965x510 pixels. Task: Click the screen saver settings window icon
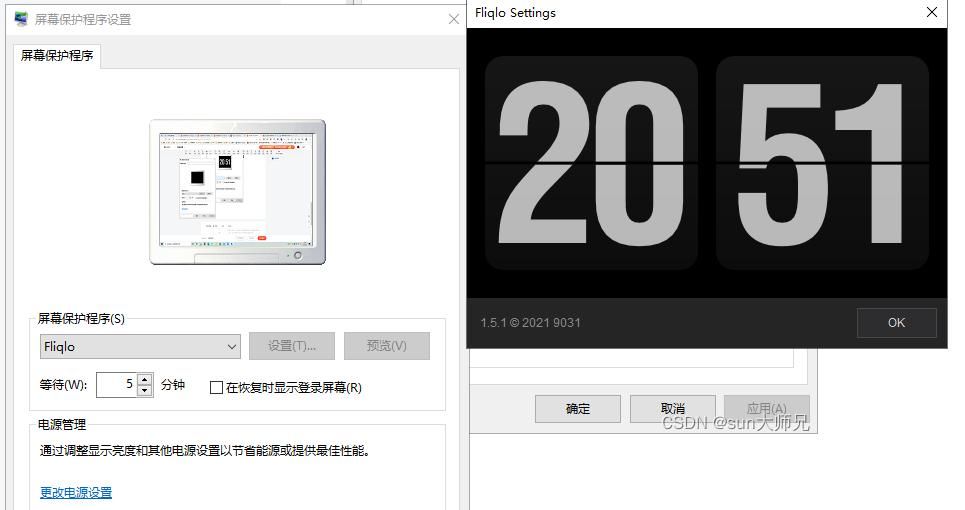click(22, 19)
